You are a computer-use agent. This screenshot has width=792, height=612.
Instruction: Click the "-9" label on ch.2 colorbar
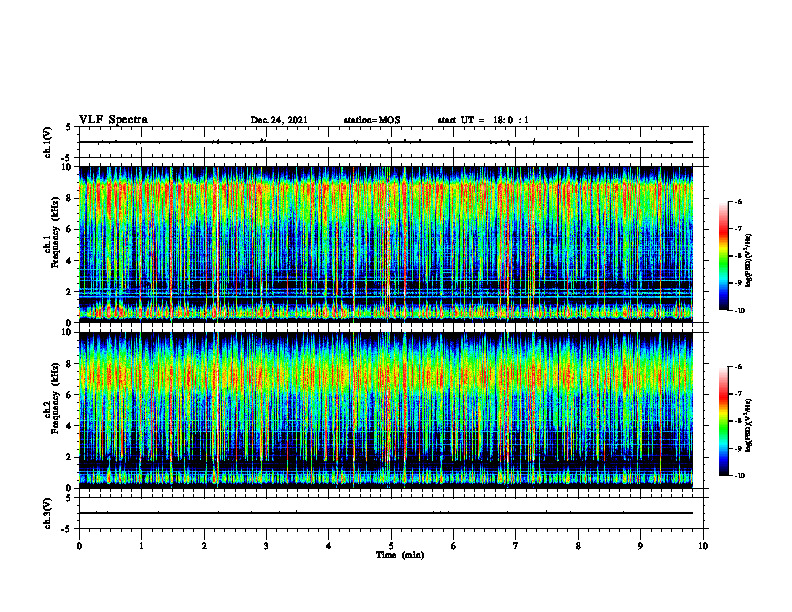point(738,448)
